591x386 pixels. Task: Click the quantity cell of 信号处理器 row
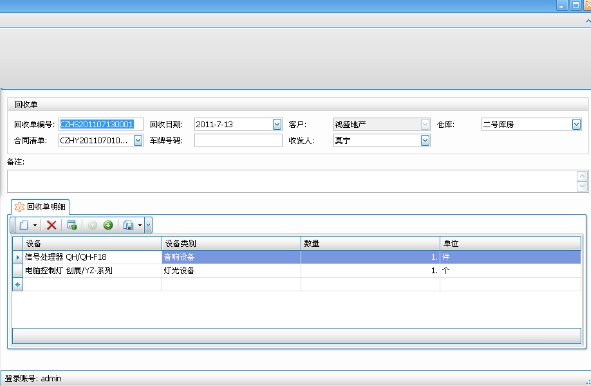click(370, 257)
